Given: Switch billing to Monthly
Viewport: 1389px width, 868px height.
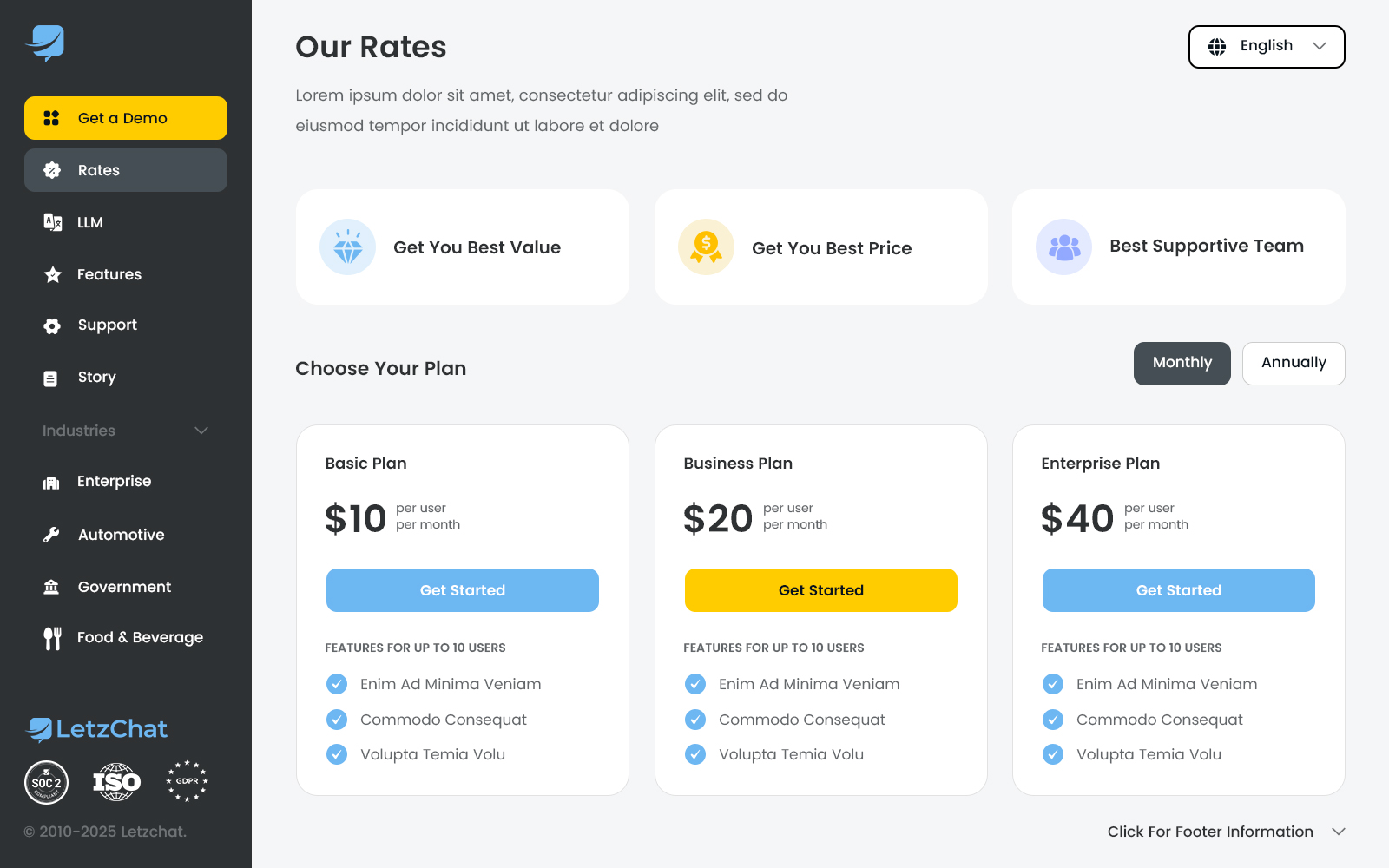Looking at the screenshot, I should (1182, 363).
